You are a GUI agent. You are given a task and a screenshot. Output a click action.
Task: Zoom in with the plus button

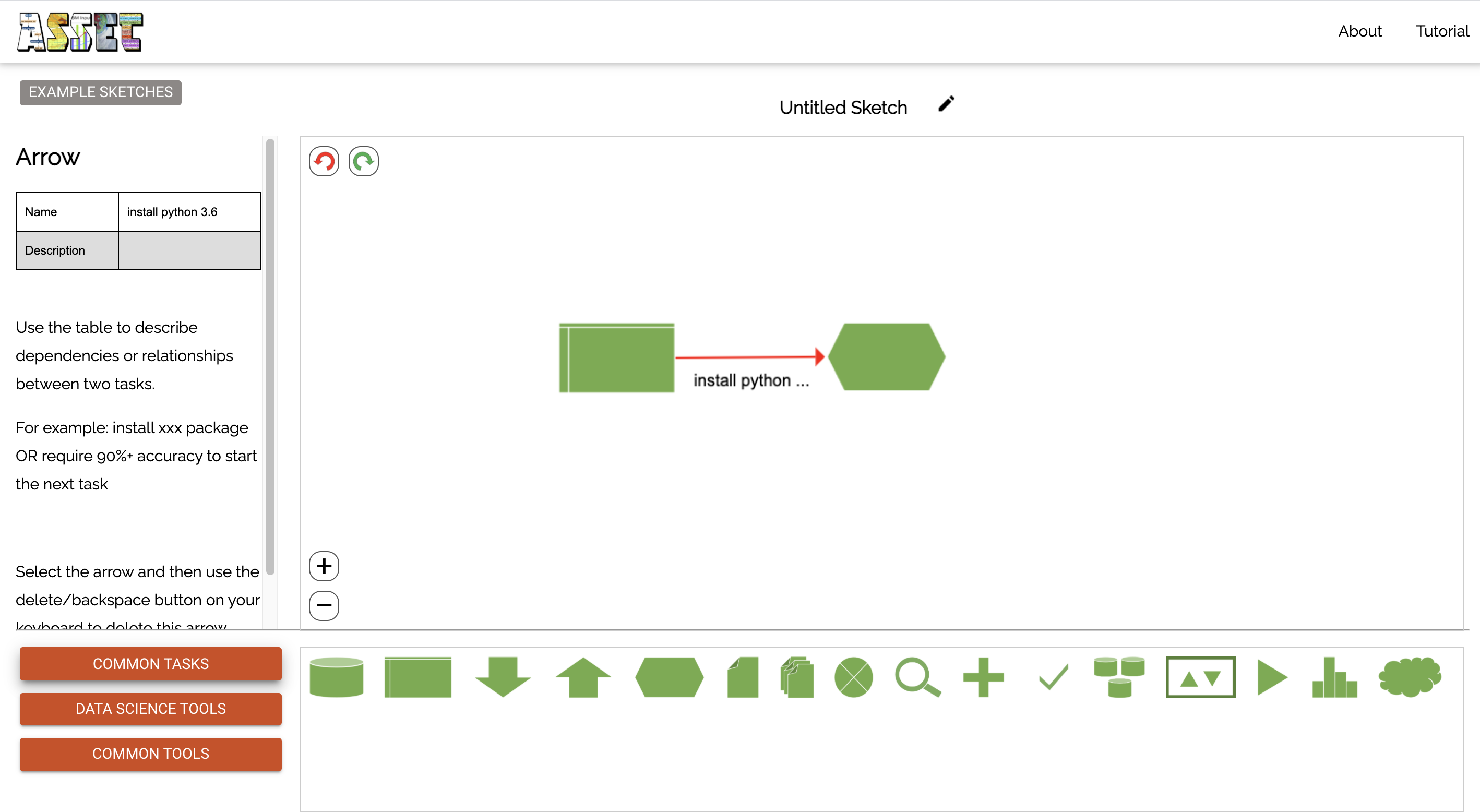324,566
